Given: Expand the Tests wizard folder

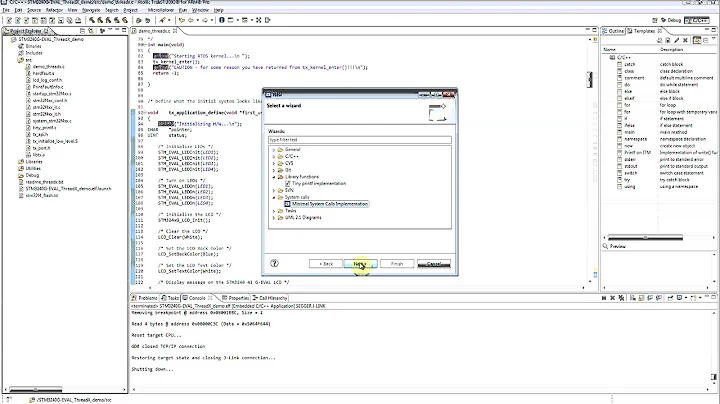Looking at the screenshot, I should tap(274, 211).
